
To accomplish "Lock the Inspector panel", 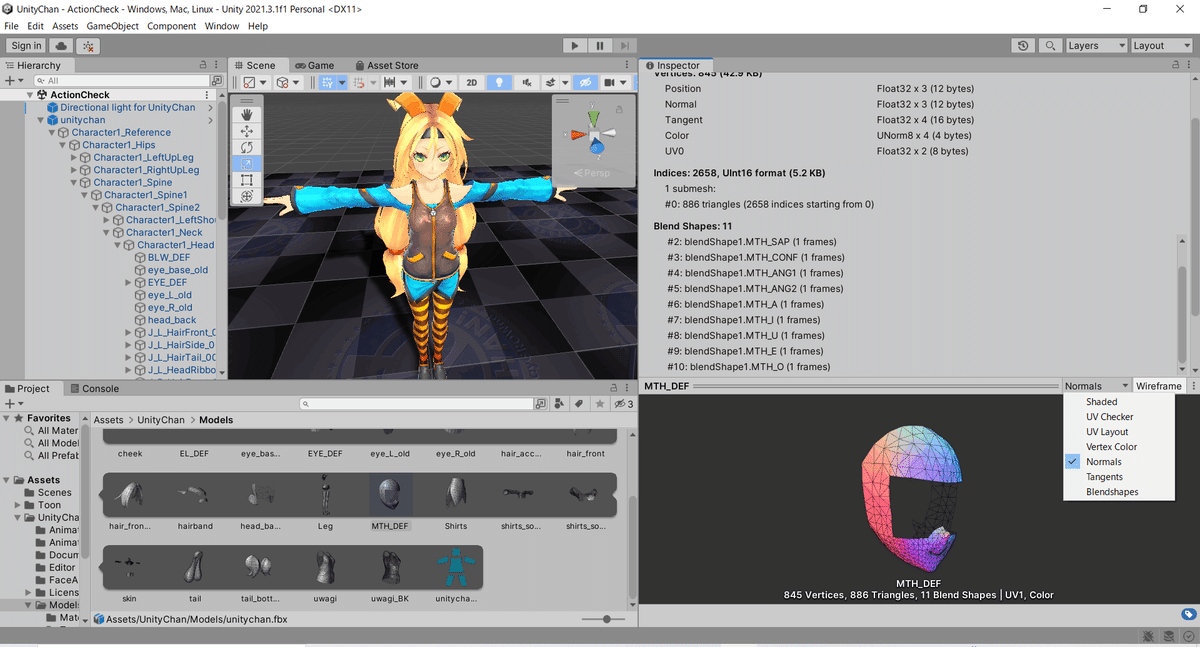I will tap(1177, 66).
